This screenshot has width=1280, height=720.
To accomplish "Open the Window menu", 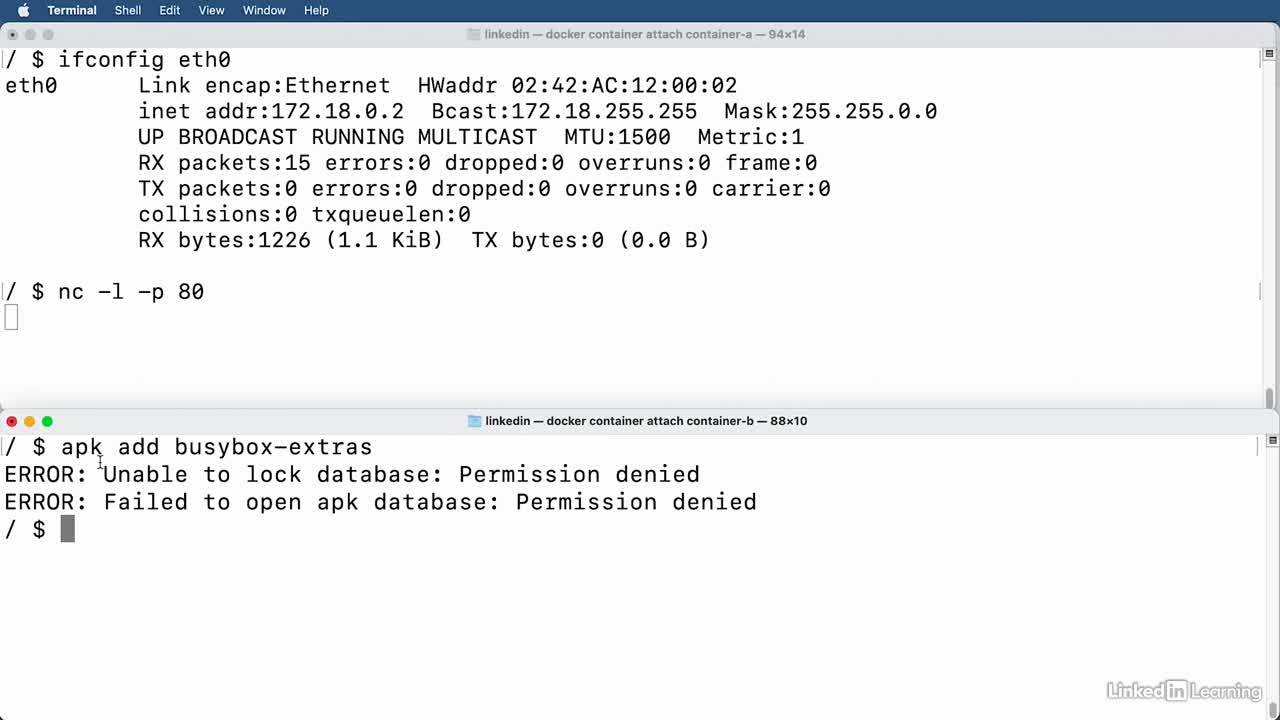I will (x=264, y=10).
